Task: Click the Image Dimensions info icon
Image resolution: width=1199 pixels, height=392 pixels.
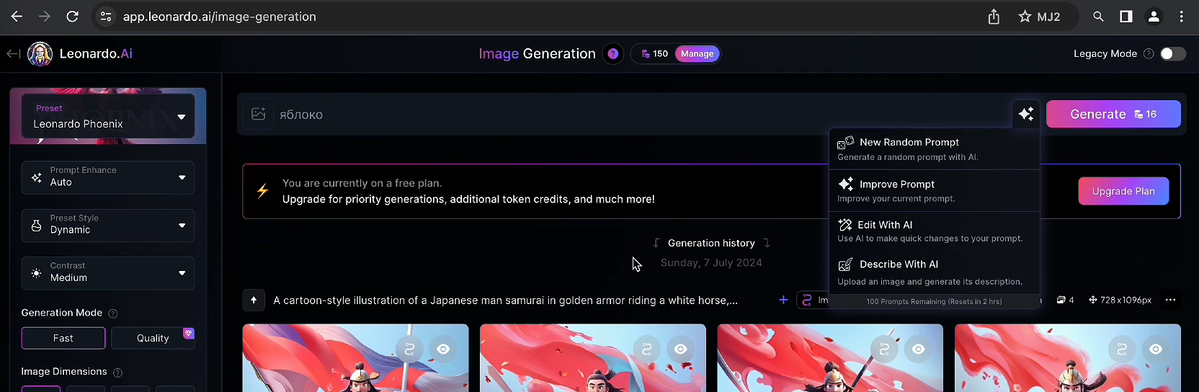Action: (x=118, y=372)
